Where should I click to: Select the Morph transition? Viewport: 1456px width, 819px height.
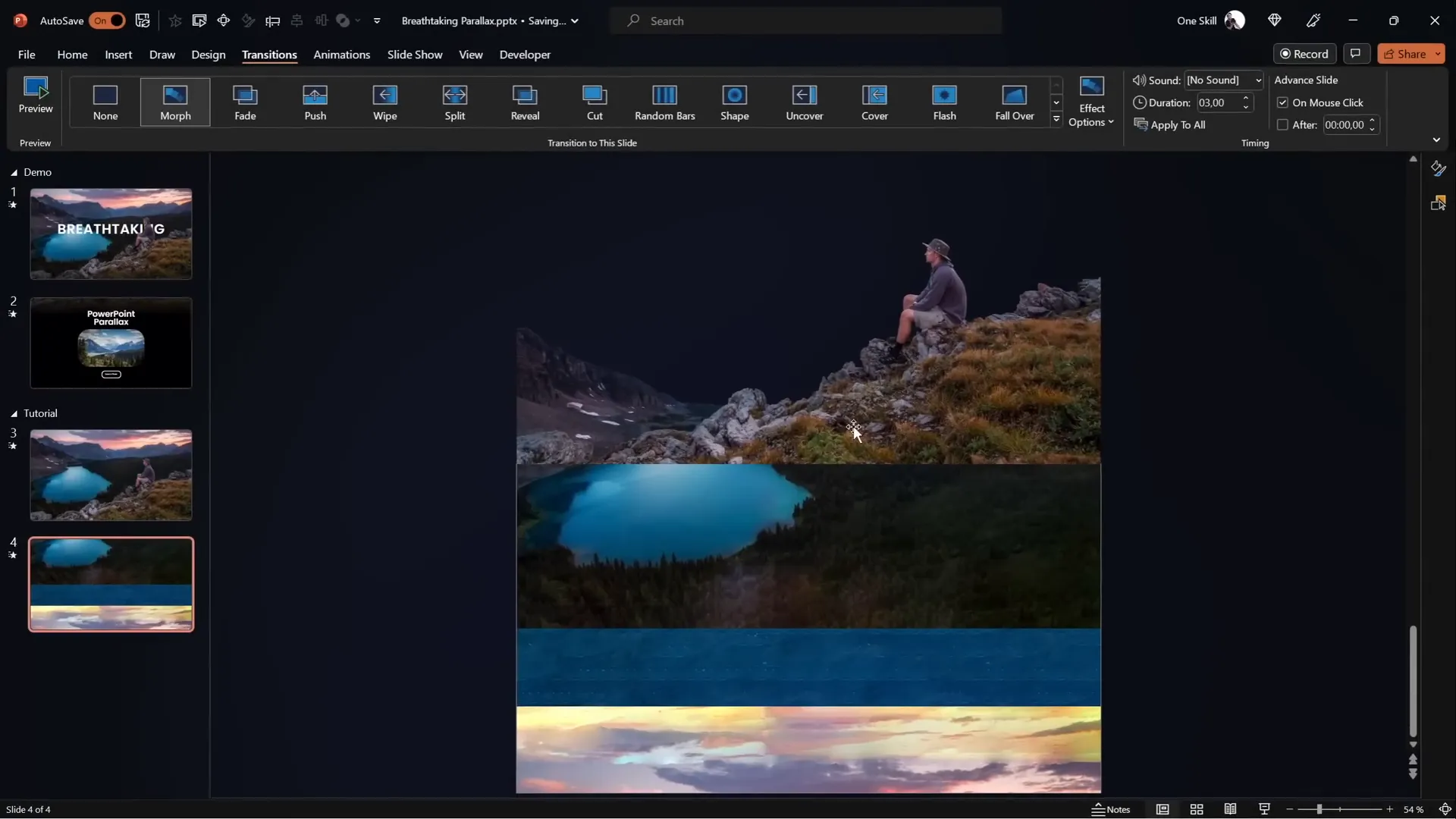tap(175, 102)
